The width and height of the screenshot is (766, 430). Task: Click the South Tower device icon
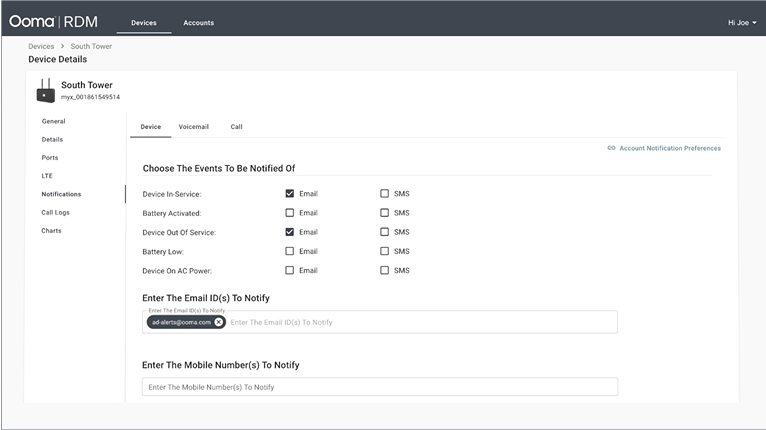click(46, 91)
